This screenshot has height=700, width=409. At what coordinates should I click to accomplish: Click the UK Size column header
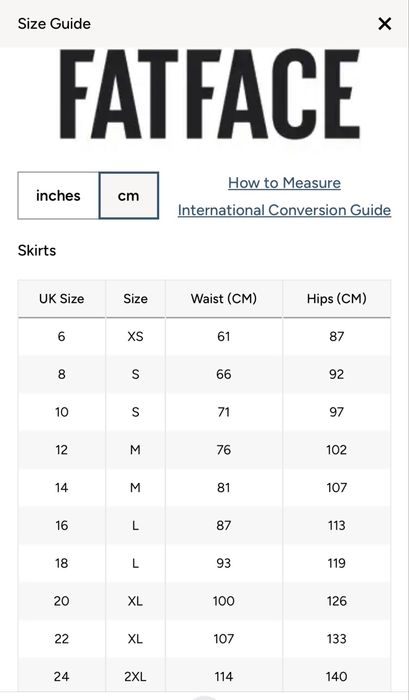(62, 299)
